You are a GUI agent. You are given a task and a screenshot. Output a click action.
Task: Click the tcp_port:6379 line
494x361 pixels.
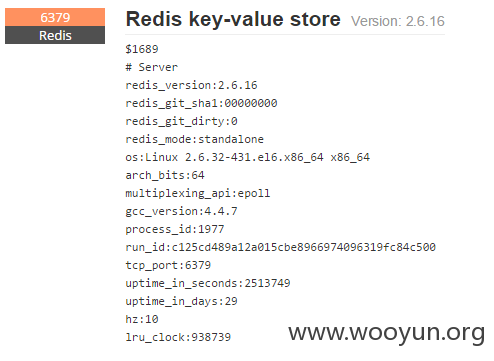[168, 265]
